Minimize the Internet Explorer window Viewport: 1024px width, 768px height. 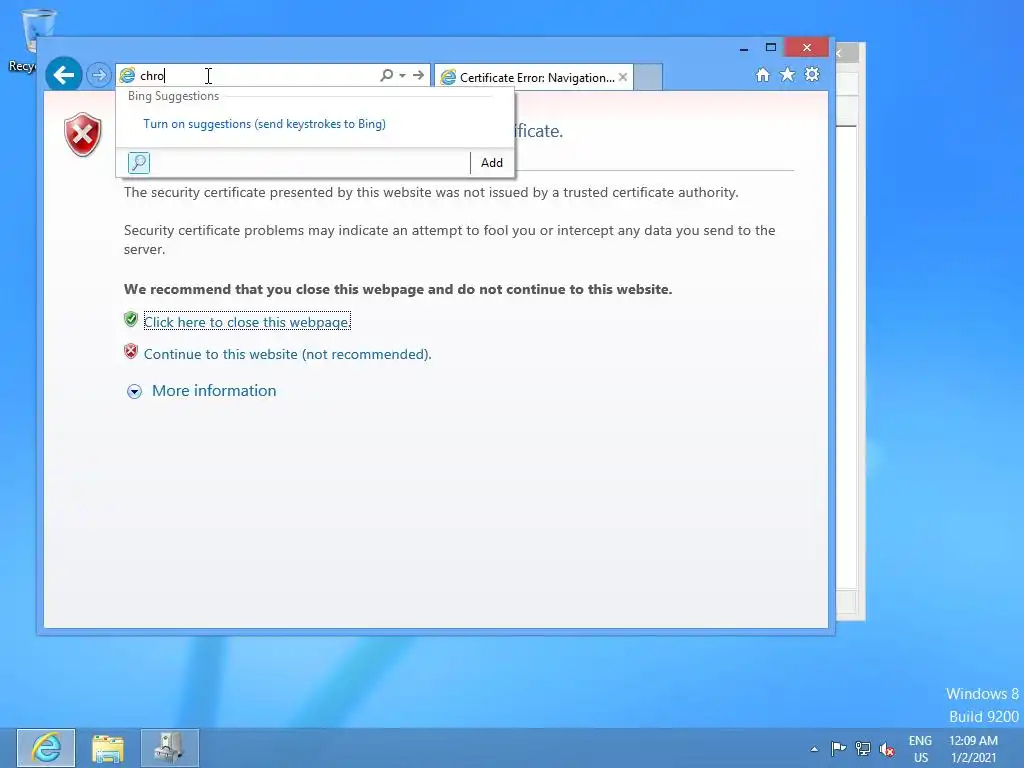(x=744, y=48)
